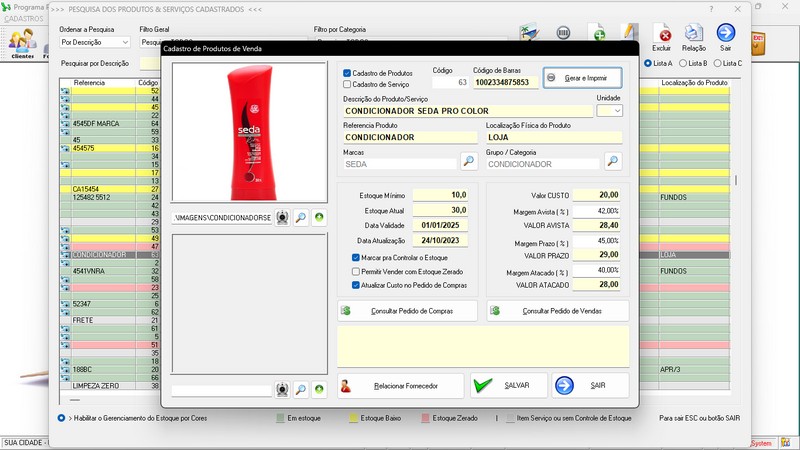The width and height of the screenshot is (800, 450).
Task: Select the FRETE row in the product list
Action: 110,320
